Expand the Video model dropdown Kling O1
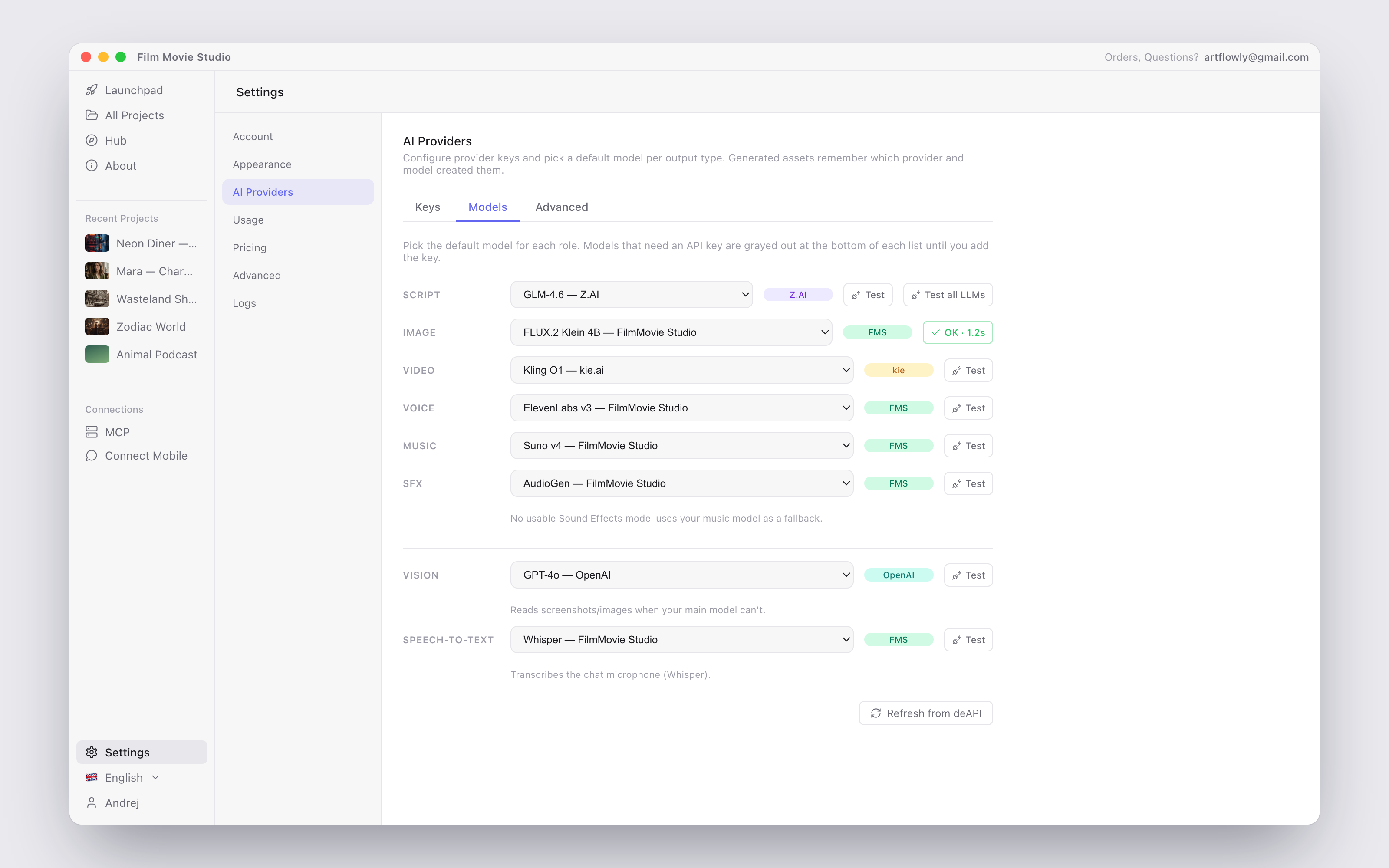Screen dimensions: 1389x868 pyautogui.click(x=681, y=370)
